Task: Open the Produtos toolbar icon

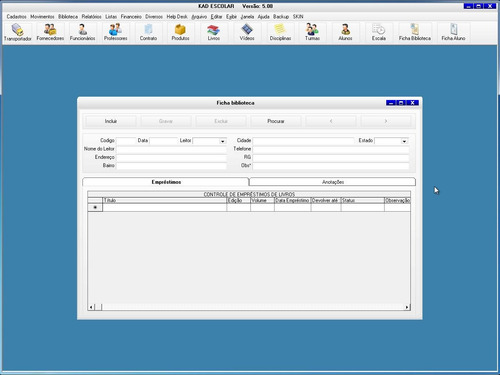Action: (180, 32)
